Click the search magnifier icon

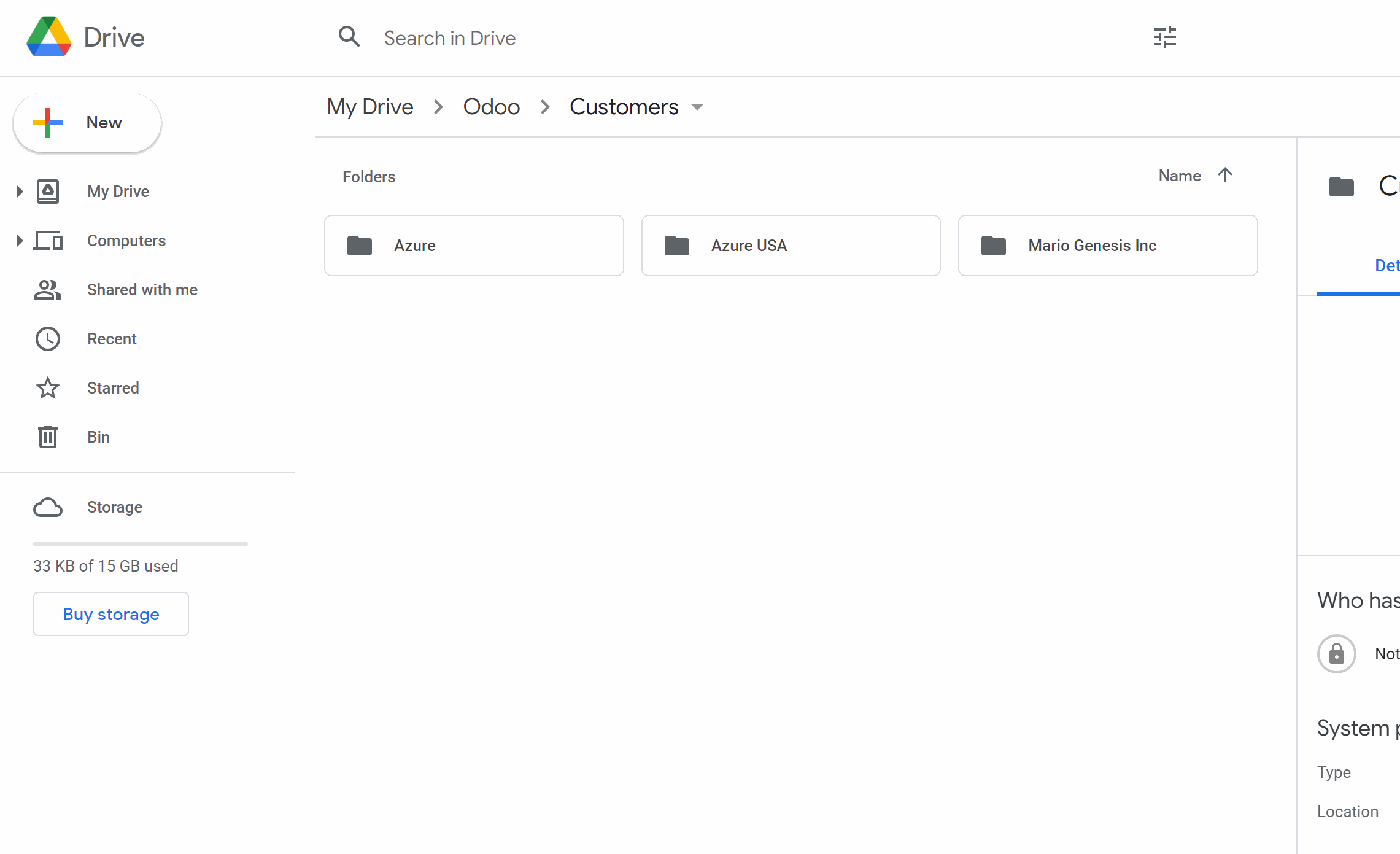349,37
